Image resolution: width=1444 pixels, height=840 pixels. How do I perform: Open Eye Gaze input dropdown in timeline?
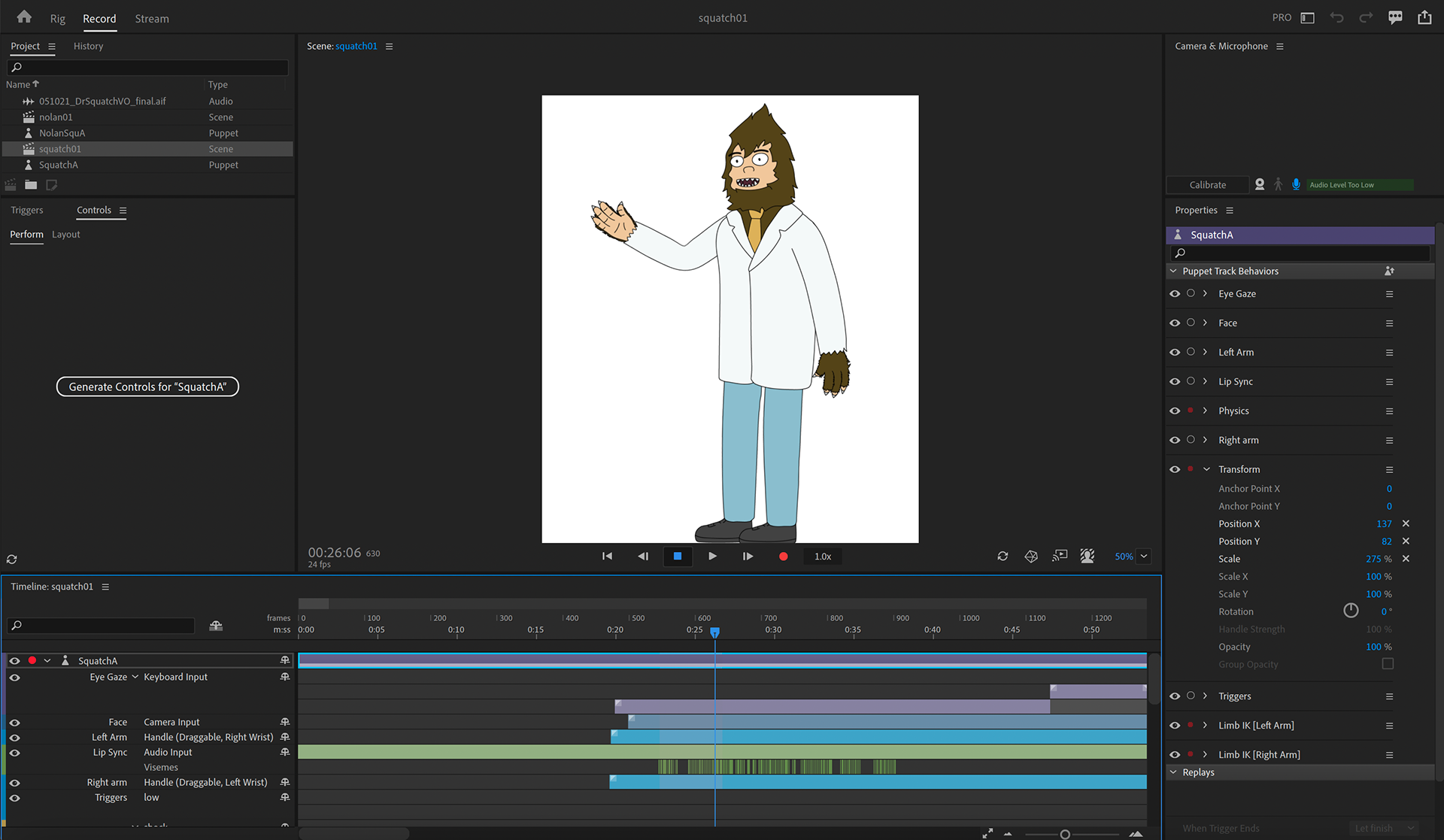135,677
